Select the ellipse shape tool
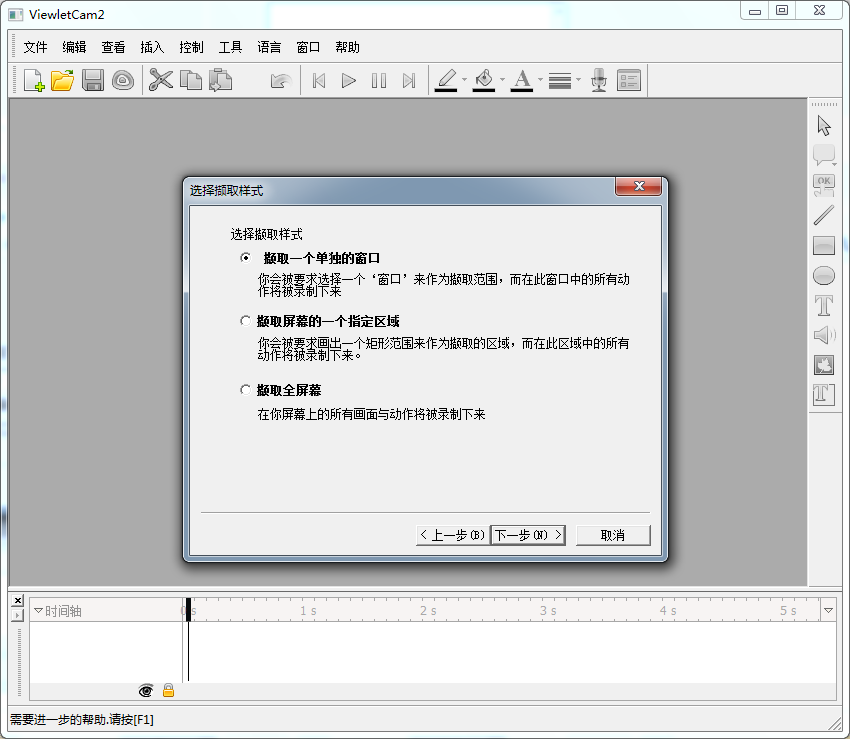 (x=824, y=275)
